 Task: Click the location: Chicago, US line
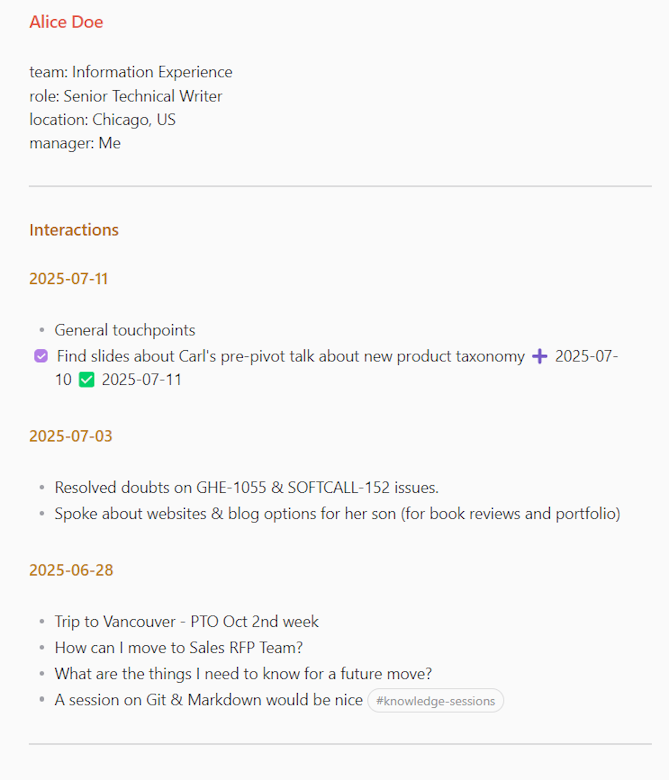point(102,119)
